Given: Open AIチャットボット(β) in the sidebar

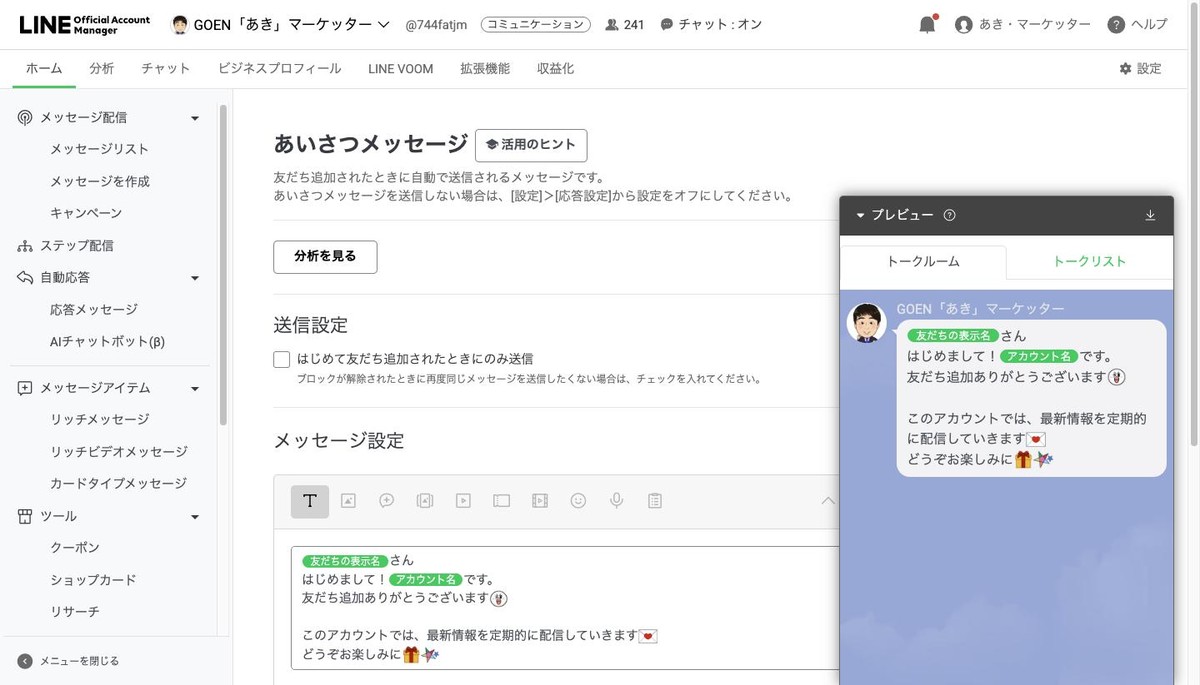Looking at the screenshot, I should [107, 342].
